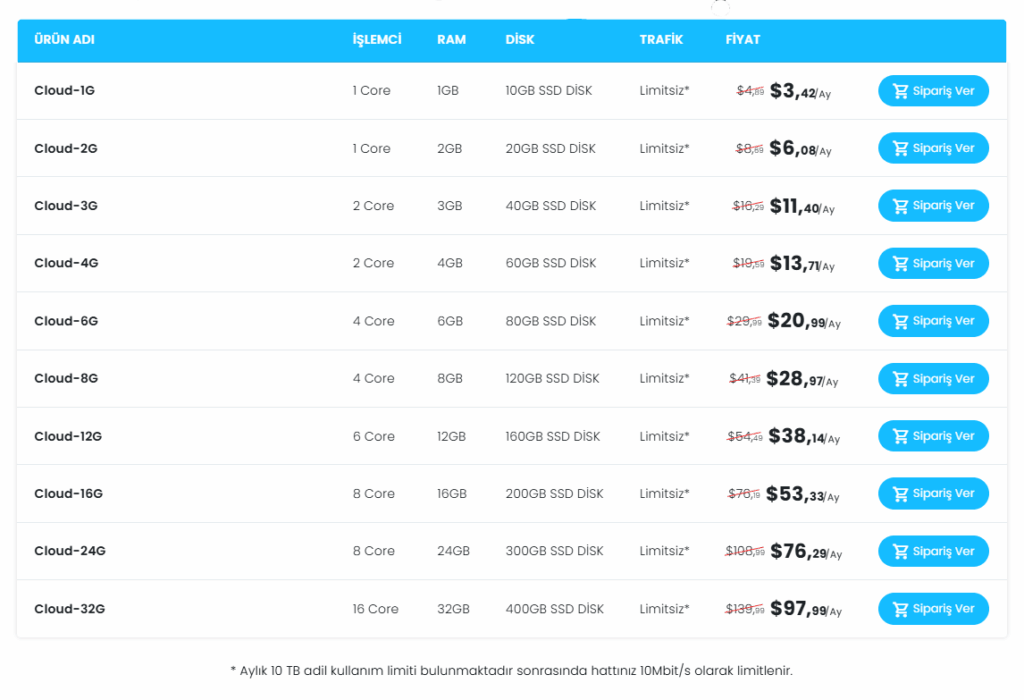1024x700 pixels.
Task: Click the cart icon in Cloud-6G row
Action: click(900, 321)
